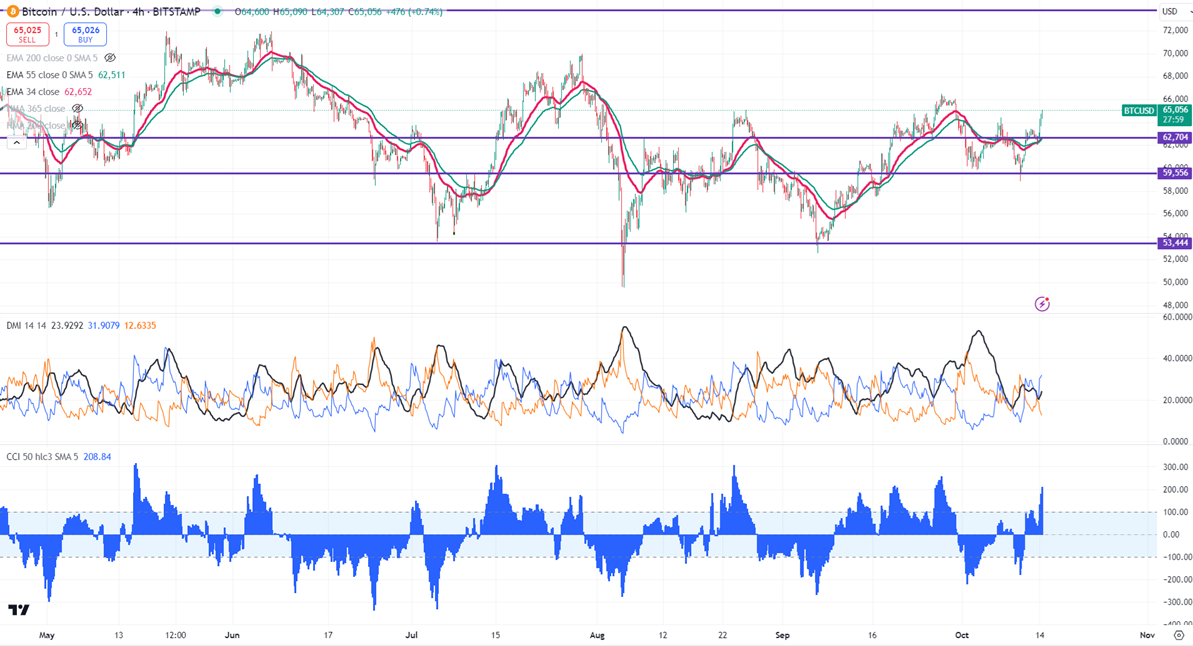Click the EMA 55 value 62,511

(x=112, y=75)
